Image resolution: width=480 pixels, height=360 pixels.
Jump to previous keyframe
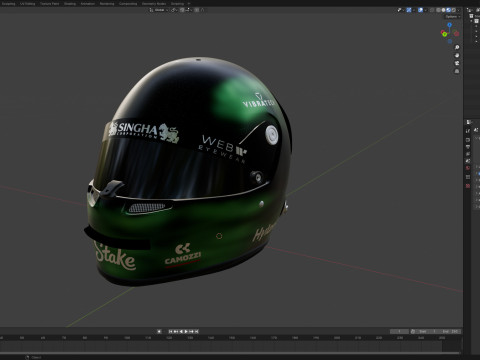[176, 331]
